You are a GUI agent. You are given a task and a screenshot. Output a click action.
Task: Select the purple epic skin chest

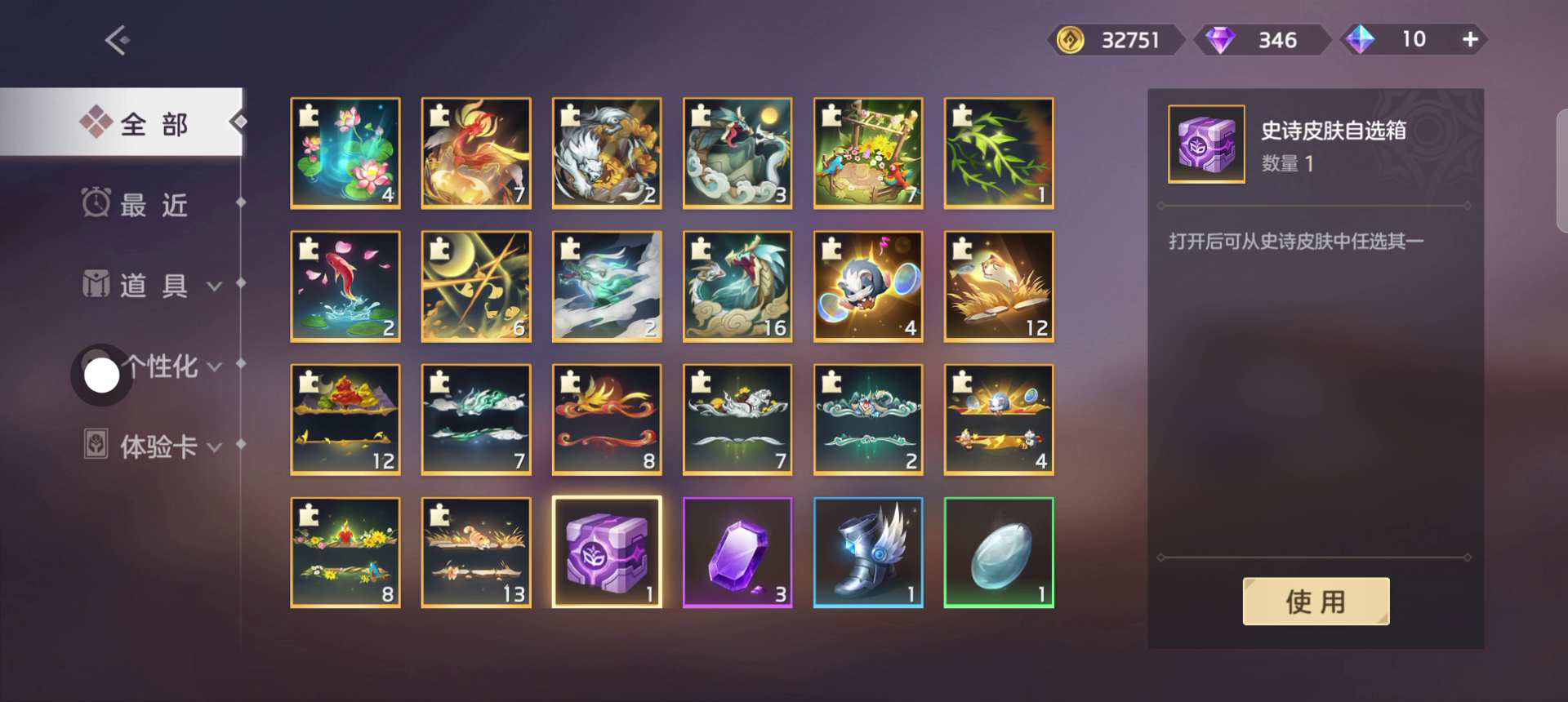coord(607,552)
